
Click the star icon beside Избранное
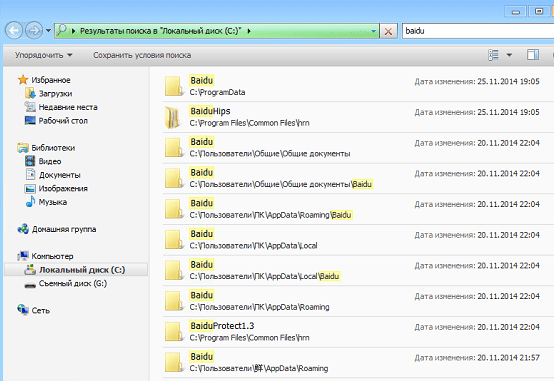pos(23,80)
